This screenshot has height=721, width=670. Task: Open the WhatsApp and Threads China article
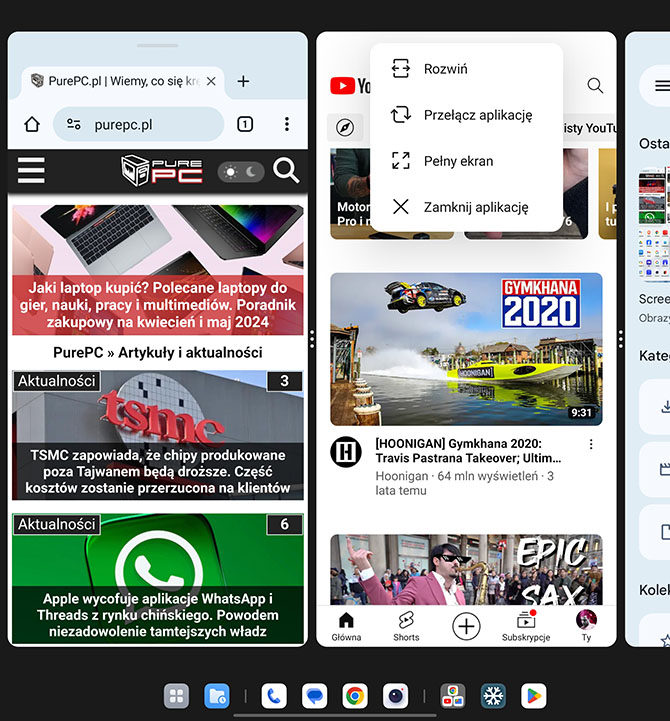[x=158, y=578]
